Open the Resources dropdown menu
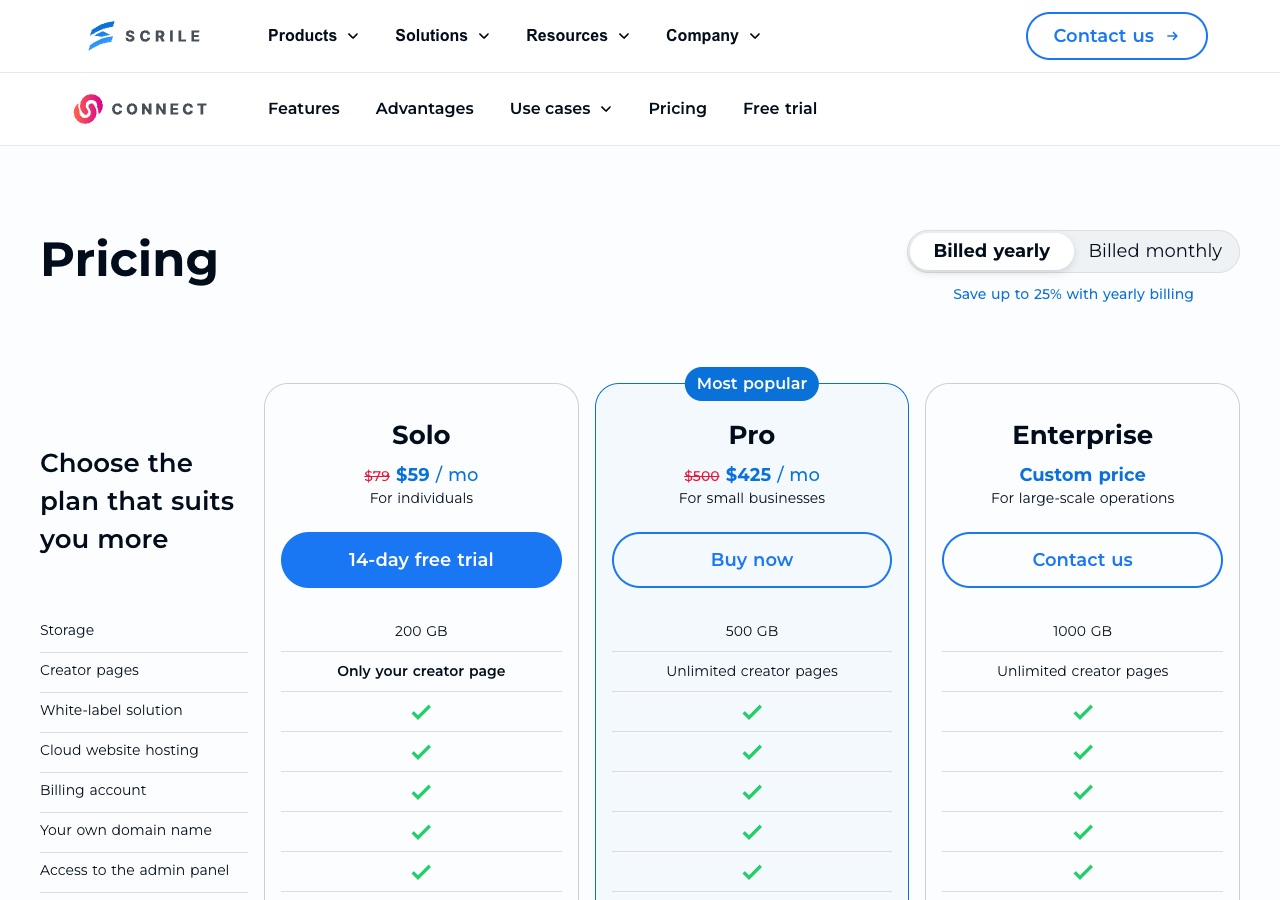Screen dimensions: 1280x900 coord(578,36)
